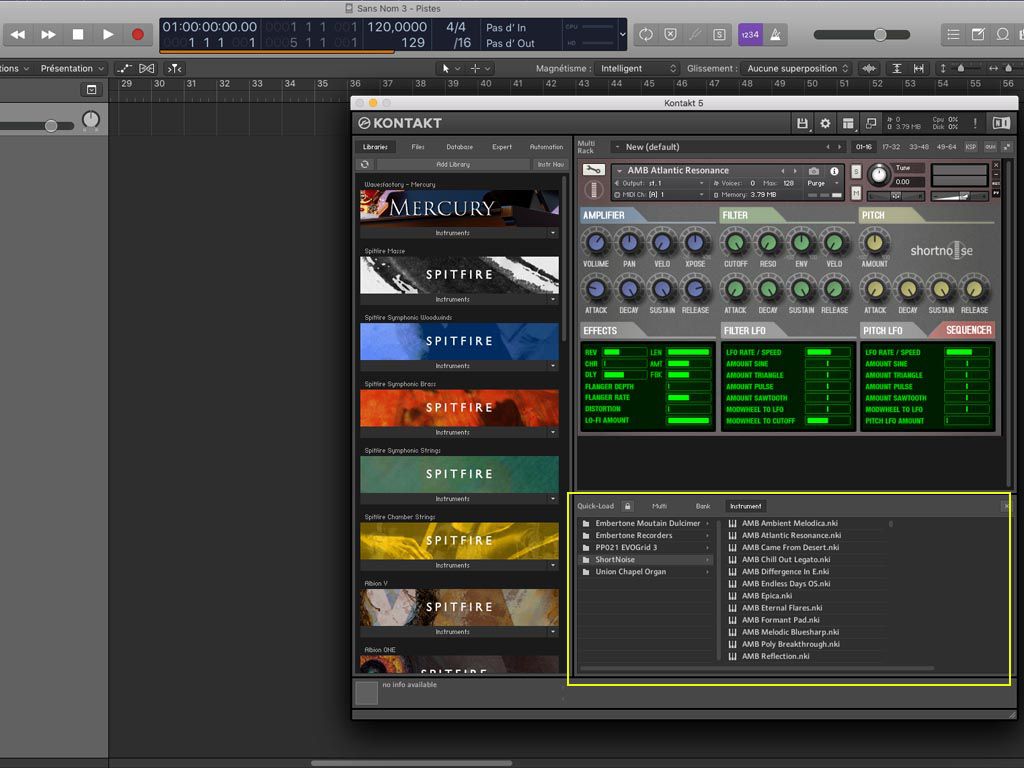1024x768 pixels.
Task: Open the Purge dropdown menu
Action: coord(822,184)
